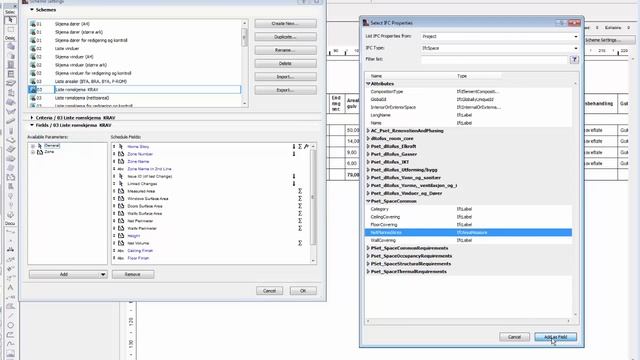This screenshot has width=640, height=360.
Task: Toggle the sum on Doors Surface Area row
Action: click(x=300, y=206)
